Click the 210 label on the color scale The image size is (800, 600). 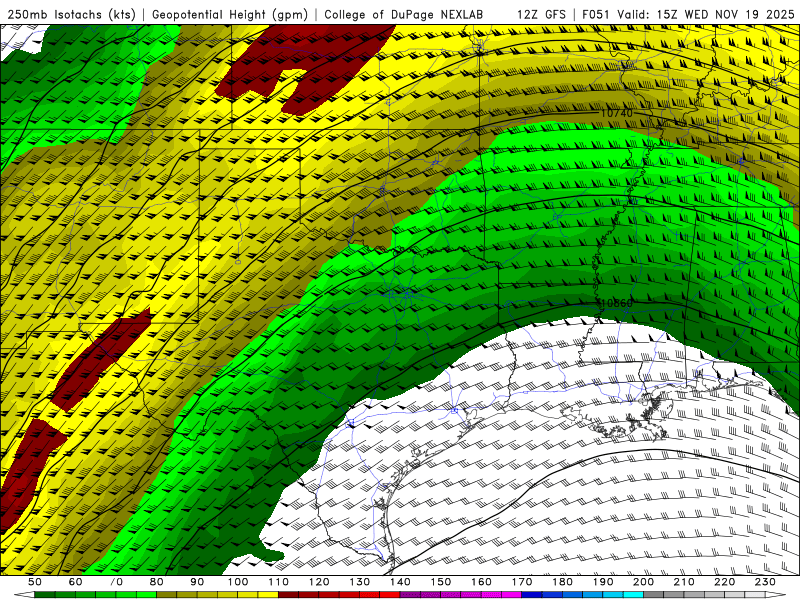point(684,582)
